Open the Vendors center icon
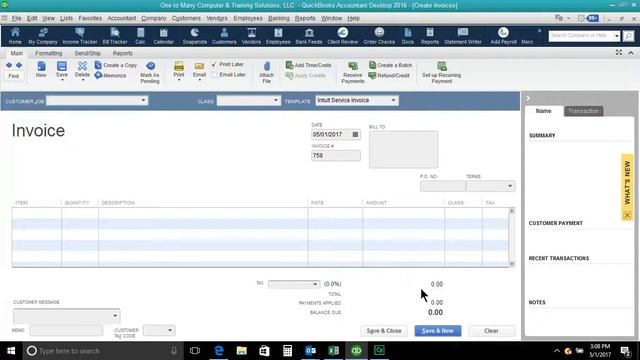The height and width of the screenshot is (360, 640). [x=251, y=36]
